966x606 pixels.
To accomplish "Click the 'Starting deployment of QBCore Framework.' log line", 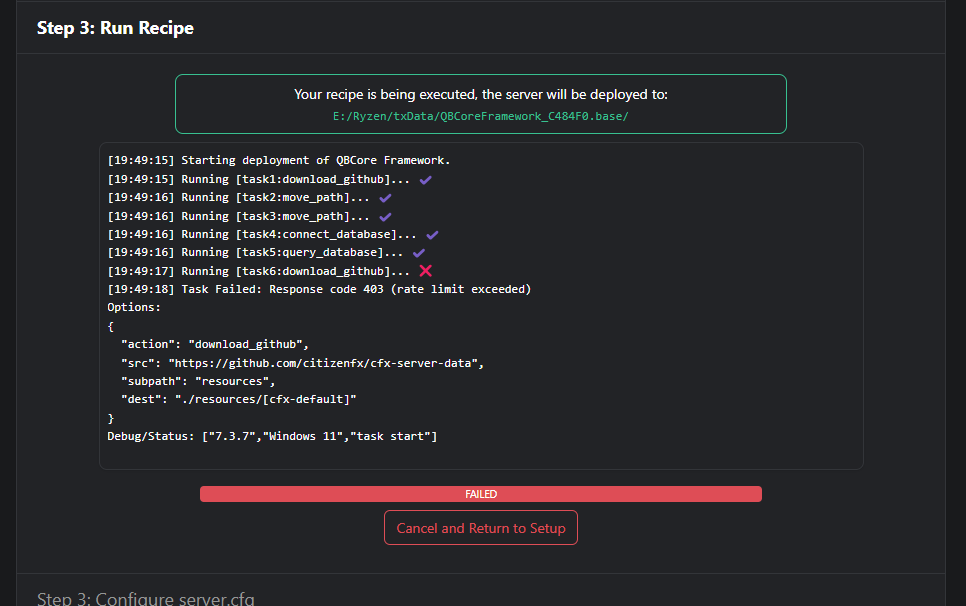I will click(278, 160).
